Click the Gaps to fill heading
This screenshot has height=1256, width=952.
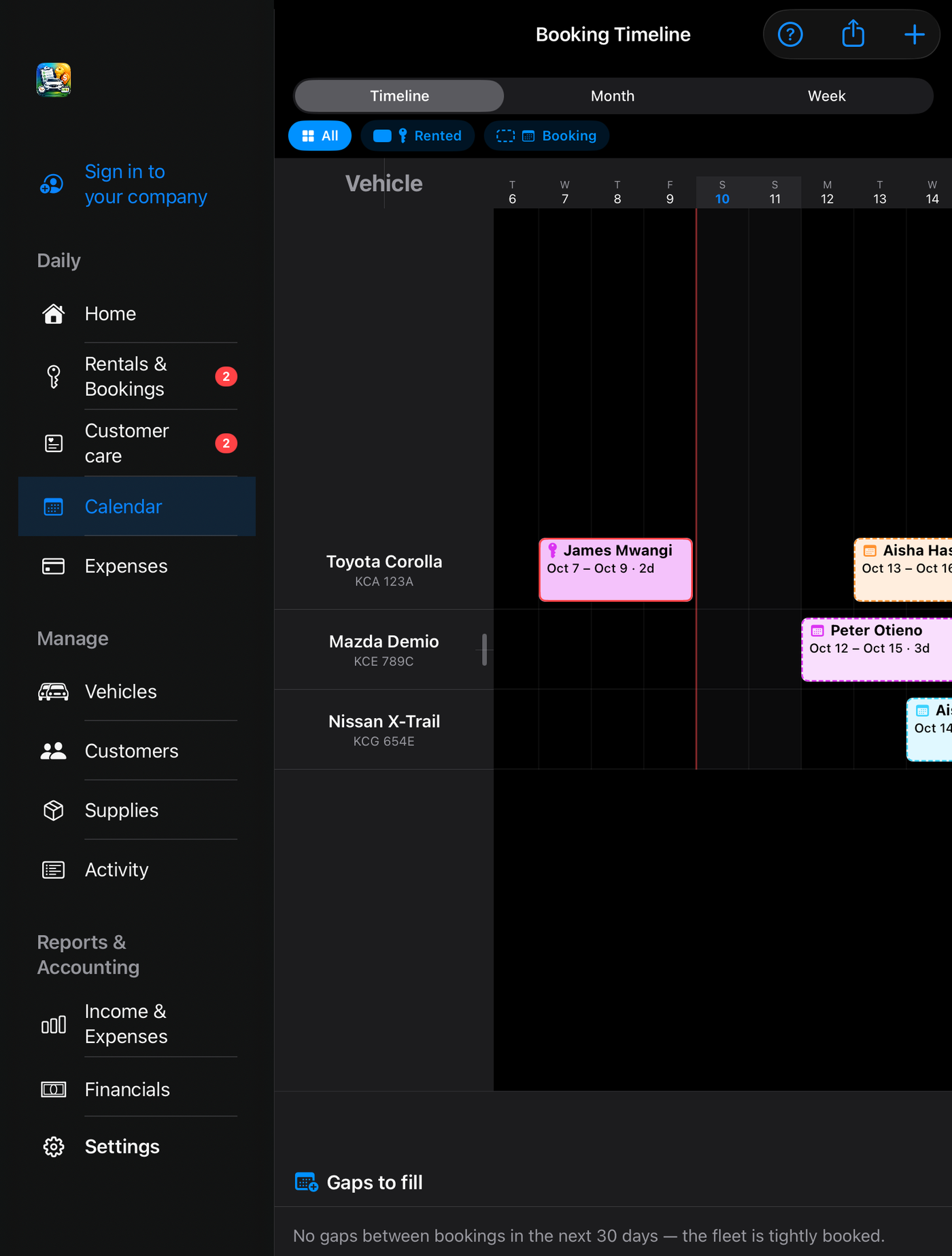(375, 1183)
